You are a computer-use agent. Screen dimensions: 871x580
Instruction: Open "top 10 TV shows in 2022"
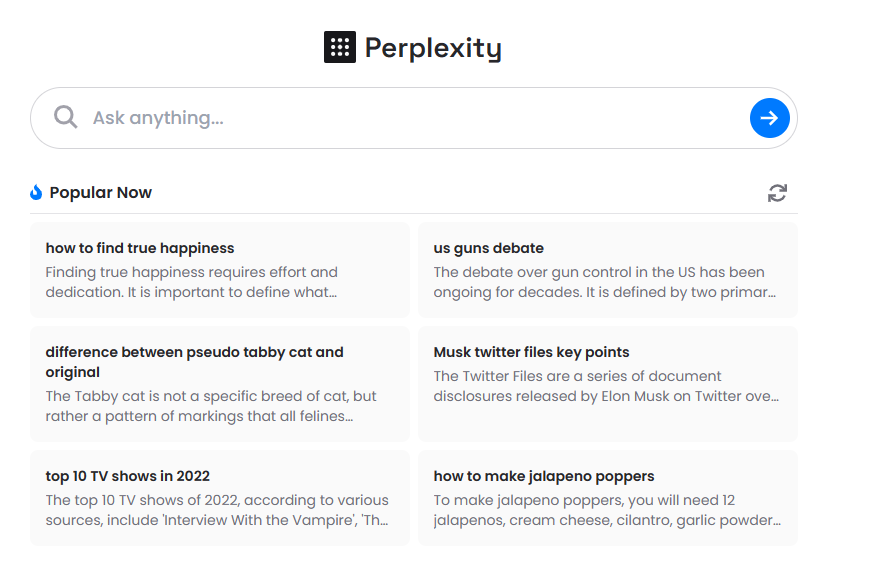pyautogui.click(x=128, y=476)
